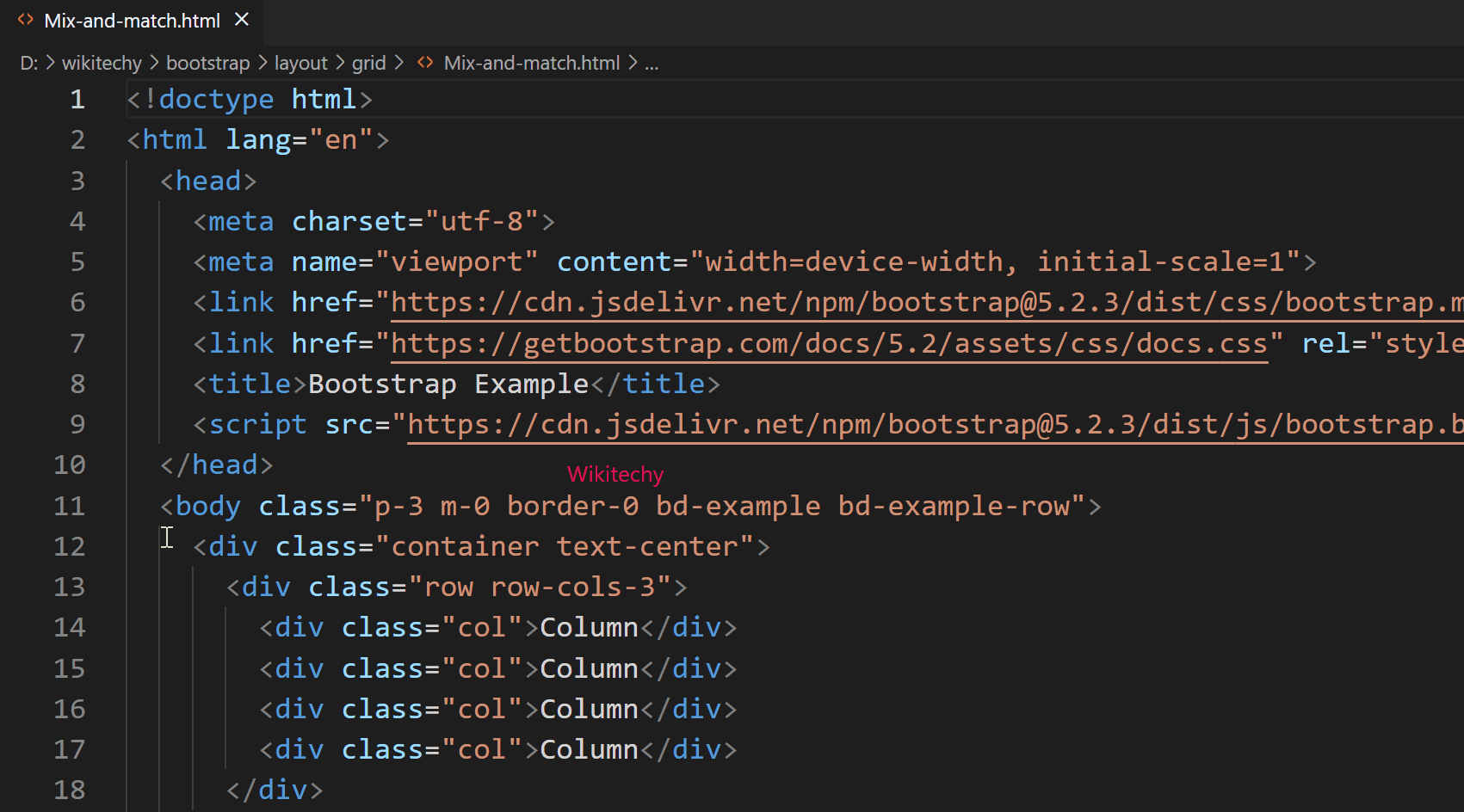The width and height of the screenshot is (1464, 812).
Task: Click the Wikitechy watermark text
Action: coord(615,474)
